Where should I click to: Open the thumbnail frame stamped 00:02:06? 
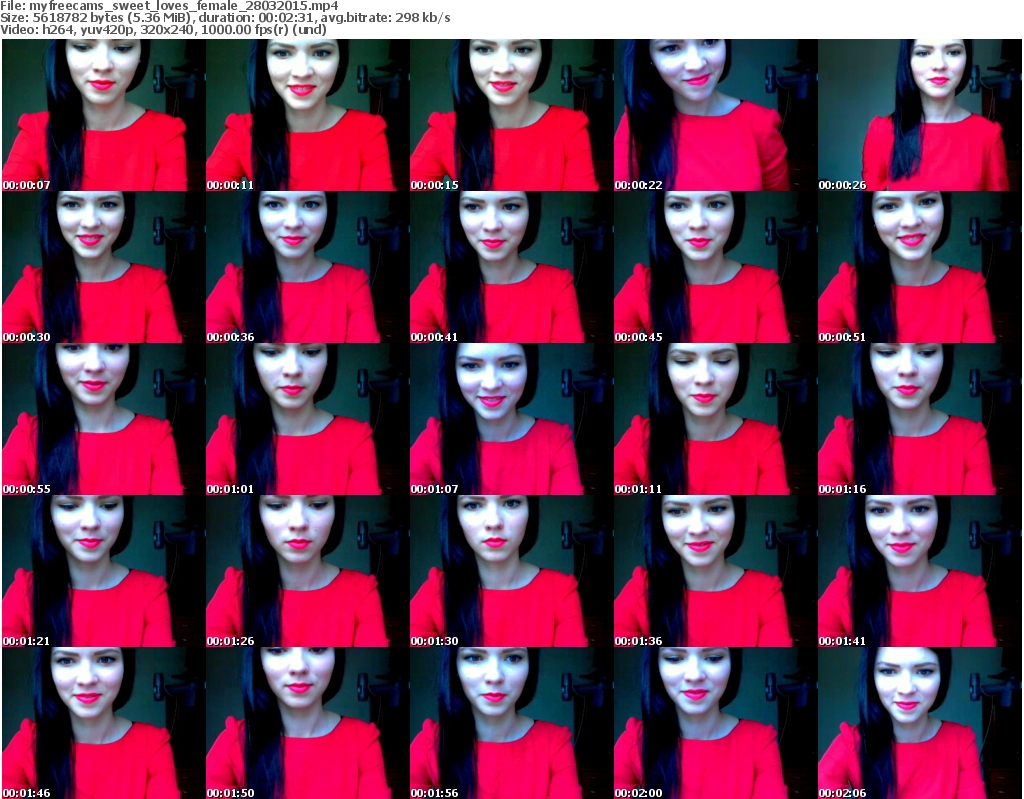tap(920, 723)
